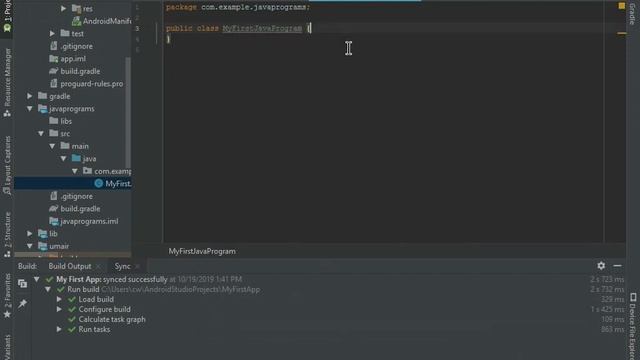
Task: Collapse the umair module
Action: coord(30,246)
